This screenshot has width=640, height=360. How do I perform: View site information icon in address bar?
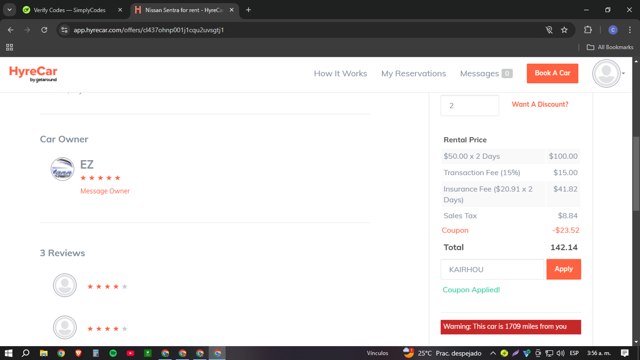point(64,30)
